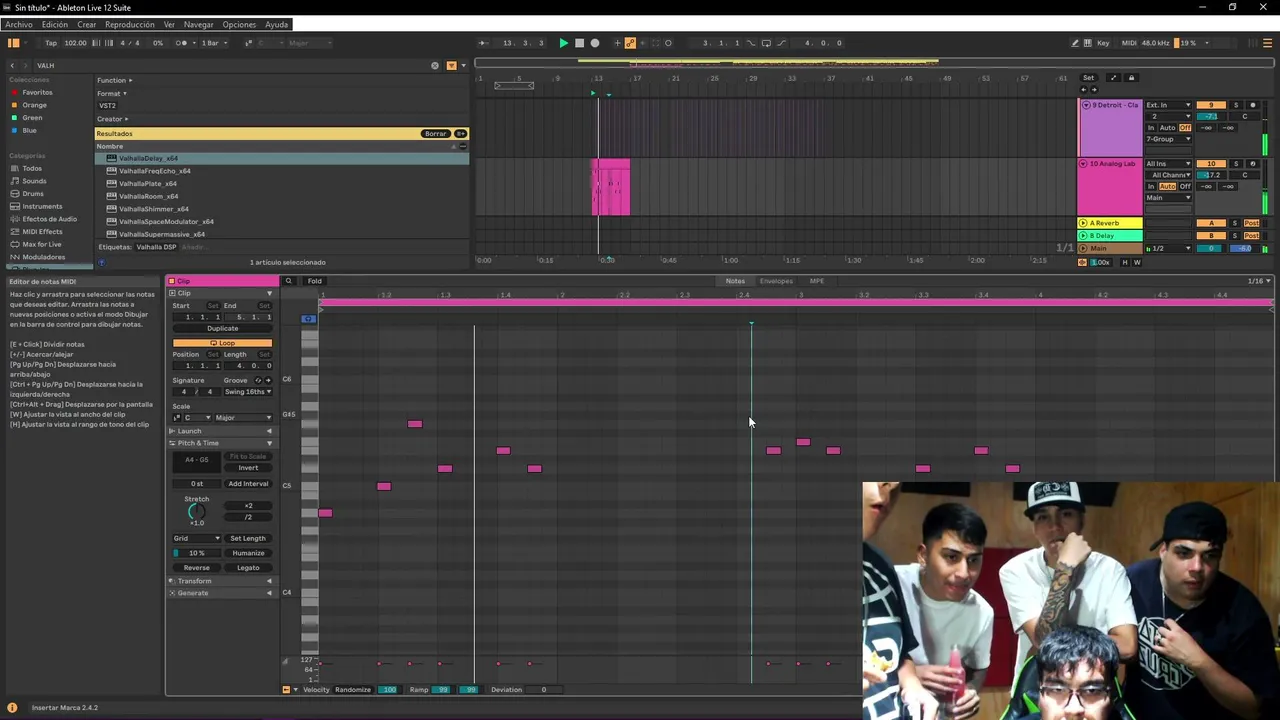Open the Efectos de Audio category
Image resolution: width=1280 pixels, height=720 pixels.
(x=49, y=219)
